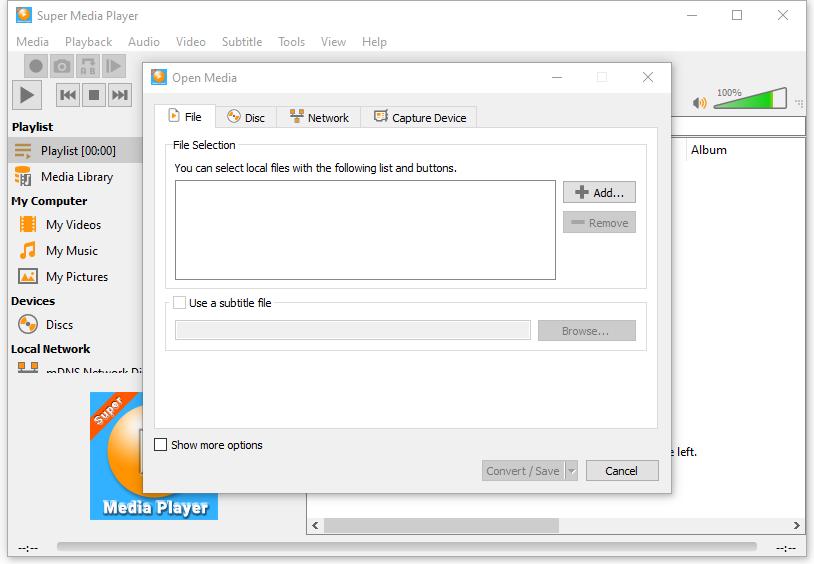Mute audio via the speaker icon
The image size is (814, 564).
[700, 103]
